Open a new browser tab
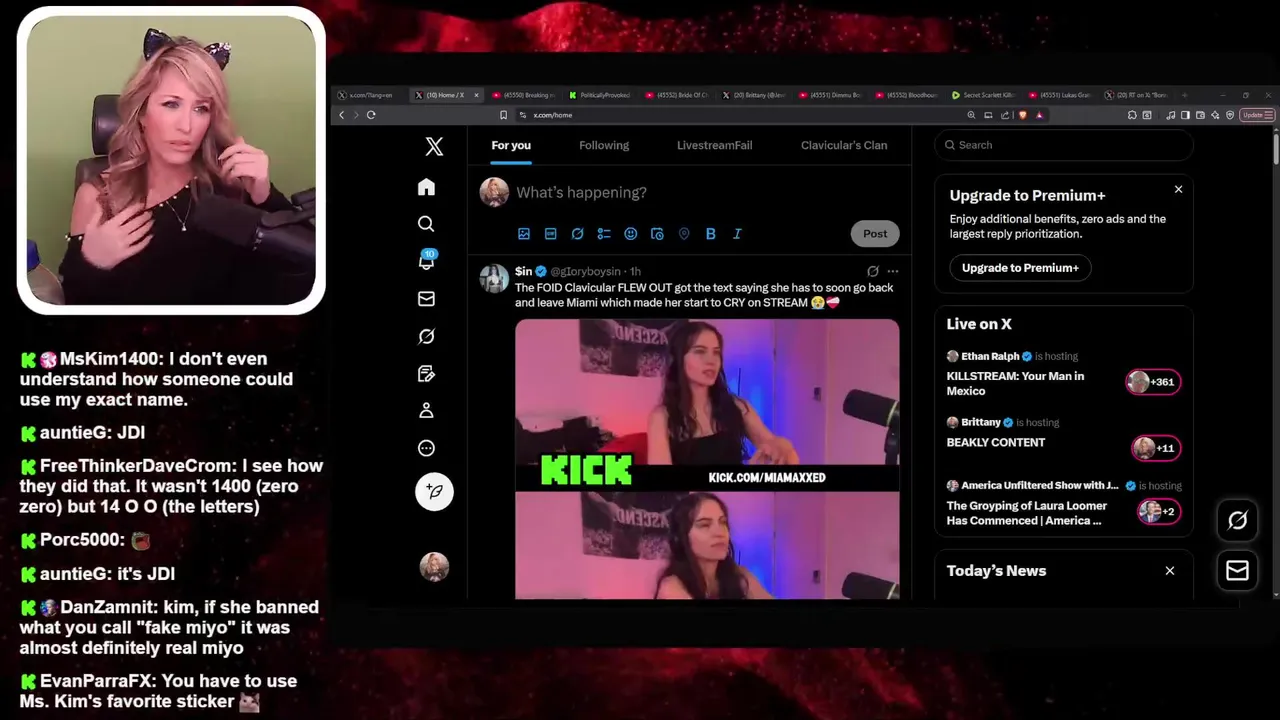Screen dimensions: 1280x720 pyautogui.click(x=1184, y=95)
